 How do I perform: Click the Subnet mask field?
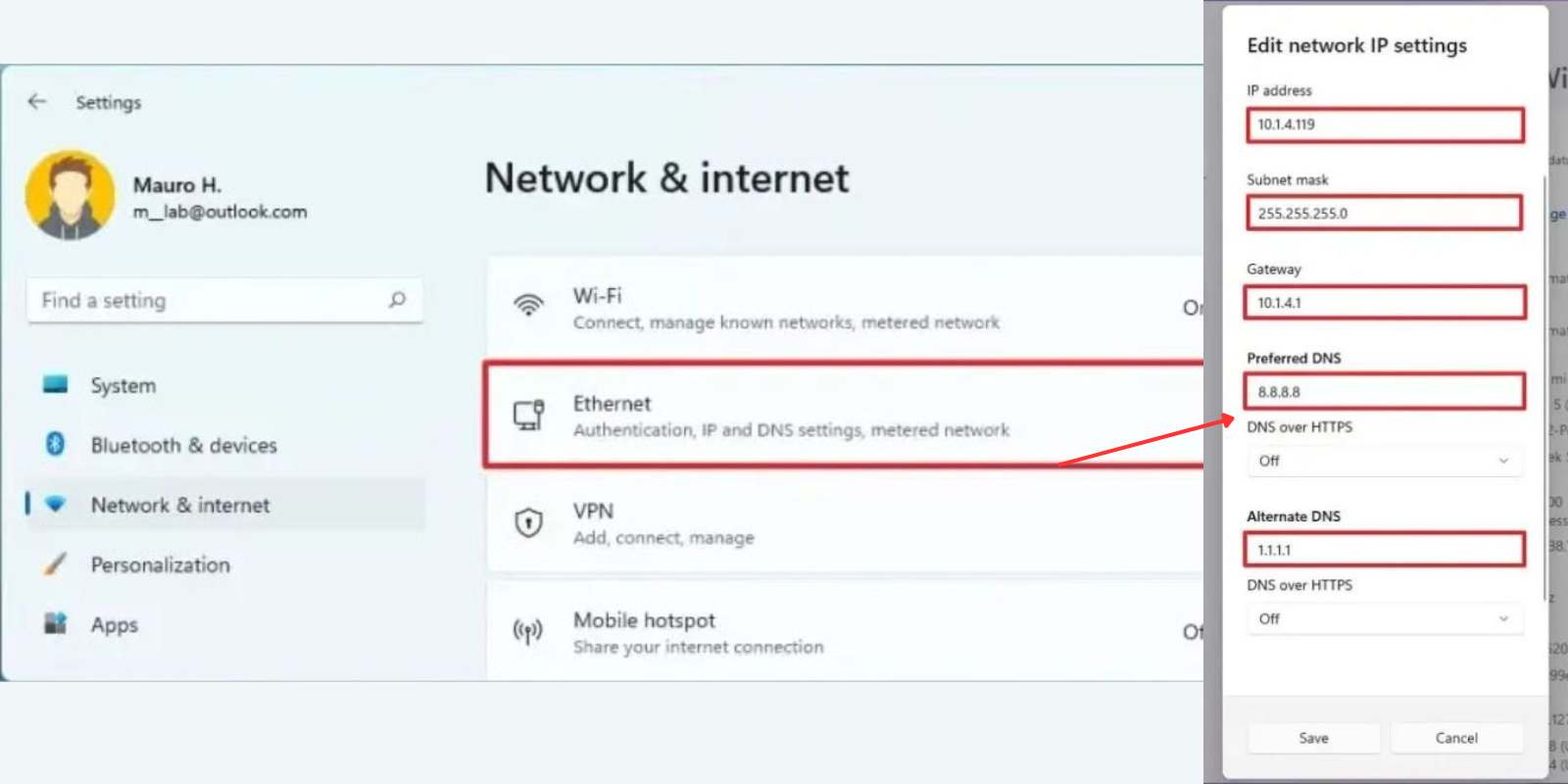tap(1385, 213)
